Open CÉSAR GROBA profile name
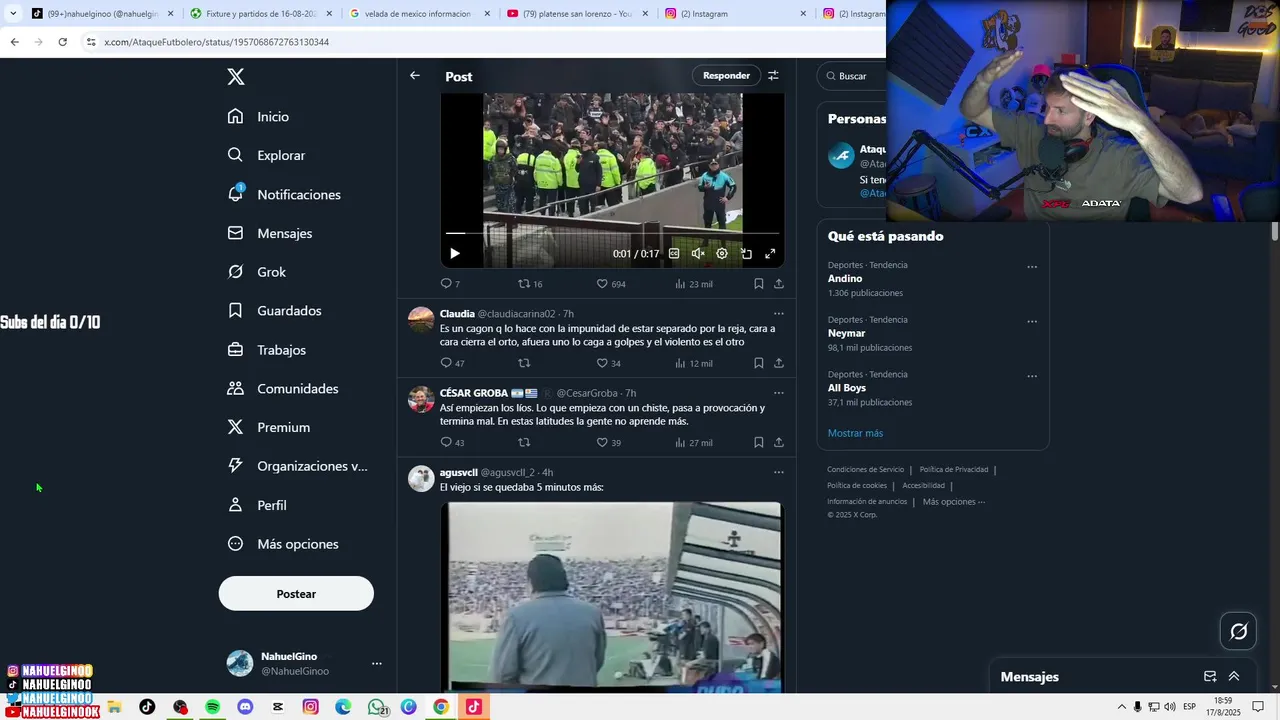Screen dimensions: 1280x720 pyautogui.click(x=474, y=393)
